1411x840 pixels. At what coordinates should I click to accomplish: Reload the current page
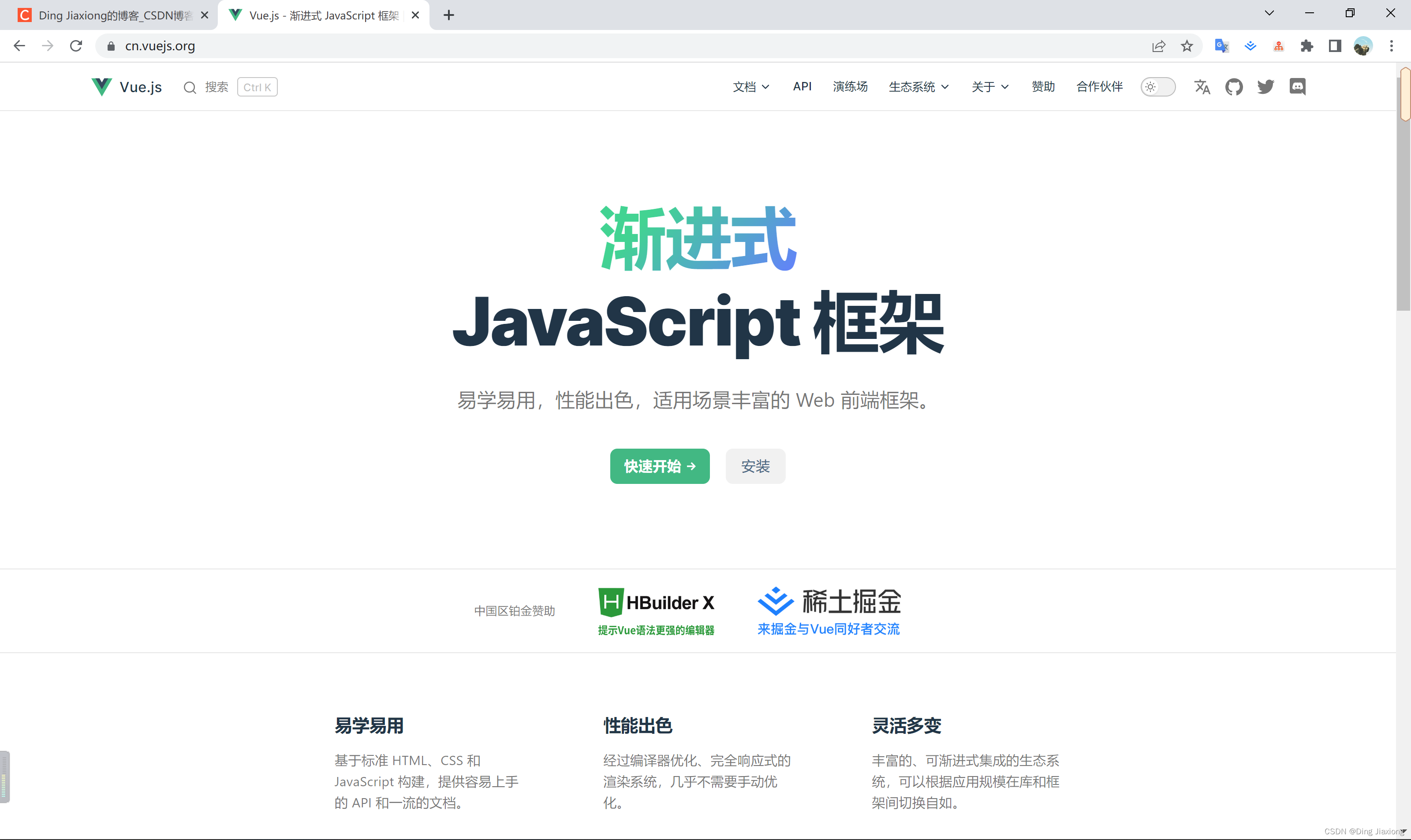(x=76, y=46)
